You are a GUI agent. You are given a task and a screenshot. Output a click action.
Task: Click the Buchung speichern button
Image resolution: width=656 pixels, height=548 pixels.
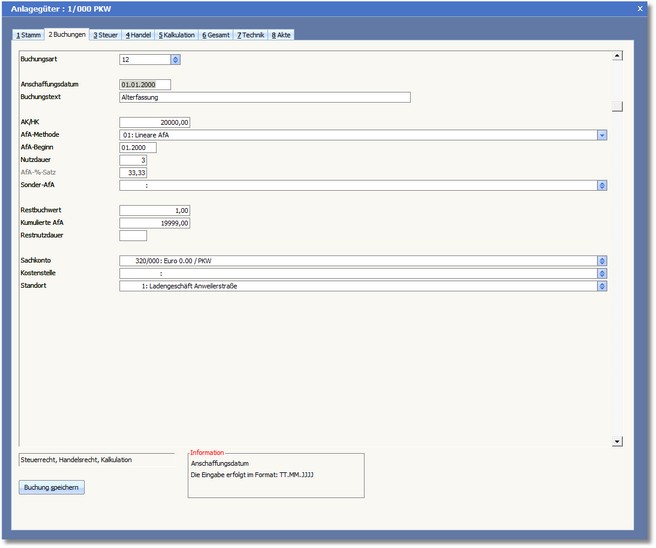click(x=52, y=487)
